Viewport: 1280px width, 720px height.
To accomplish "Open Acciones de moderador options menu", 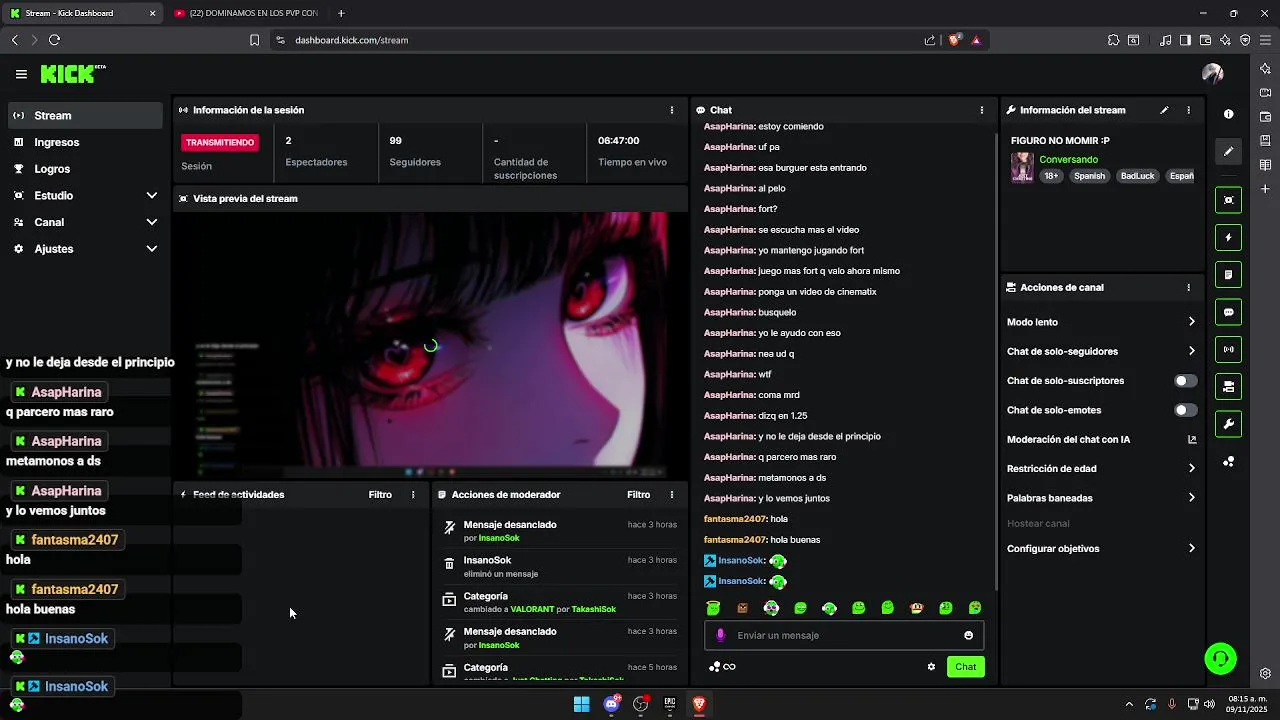I will click(x=672, y=494).
